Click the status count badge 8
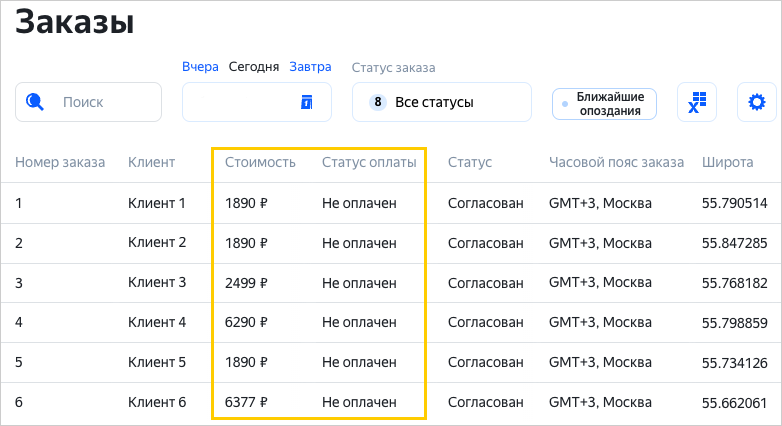This screenshot has width=782, height=426. tap(378, 102)
